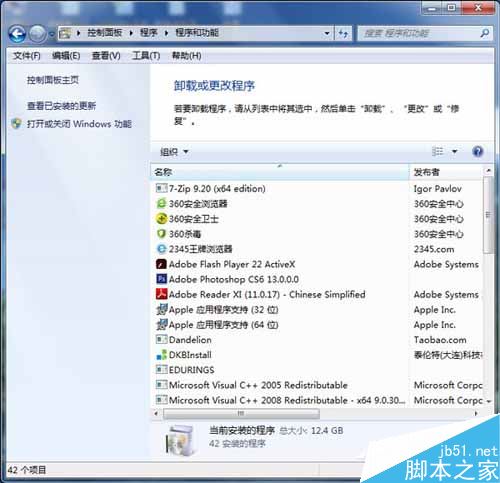The width and height of the screenshot is (500, 483).
Task: Click the installed programs details pane icon
Action: pos(180,440)
